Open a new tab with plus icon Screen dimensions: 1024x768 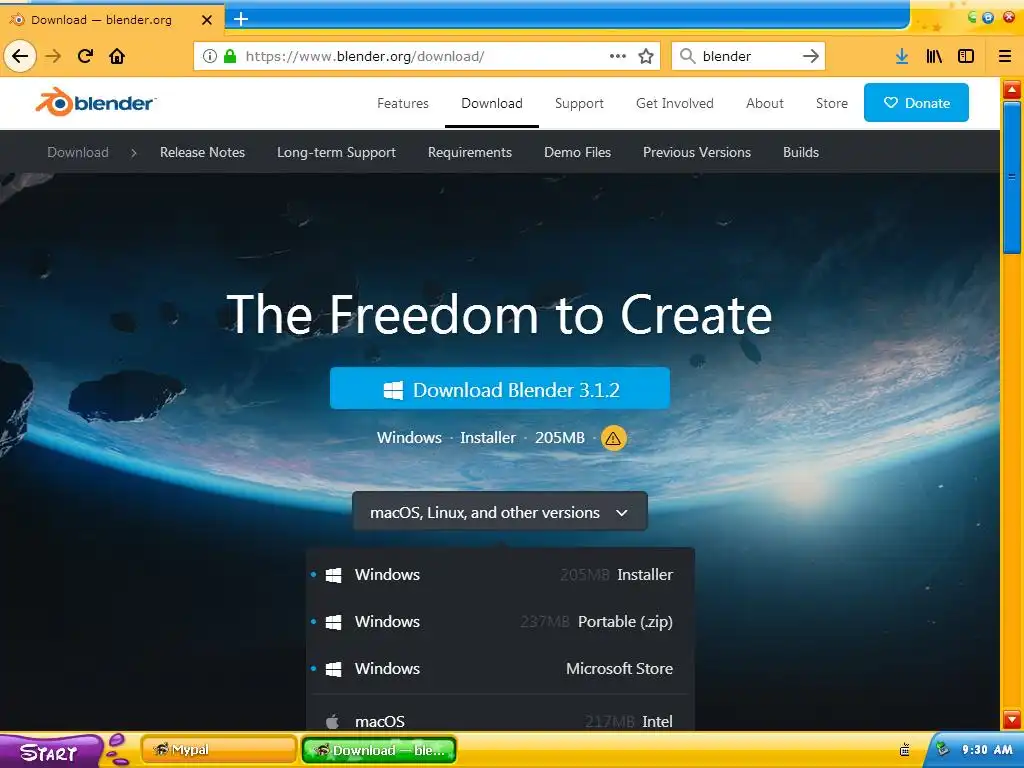coord(241,19)
